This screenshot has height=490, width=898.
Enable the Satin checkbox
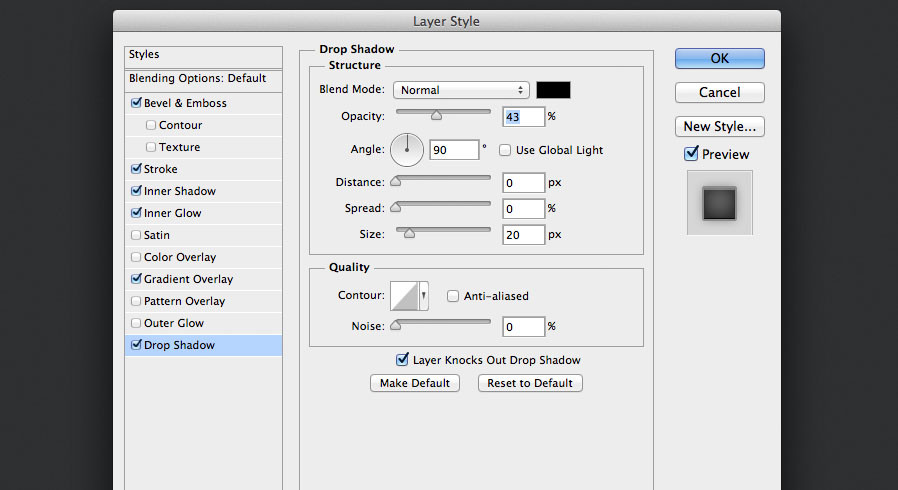[136, 235]
